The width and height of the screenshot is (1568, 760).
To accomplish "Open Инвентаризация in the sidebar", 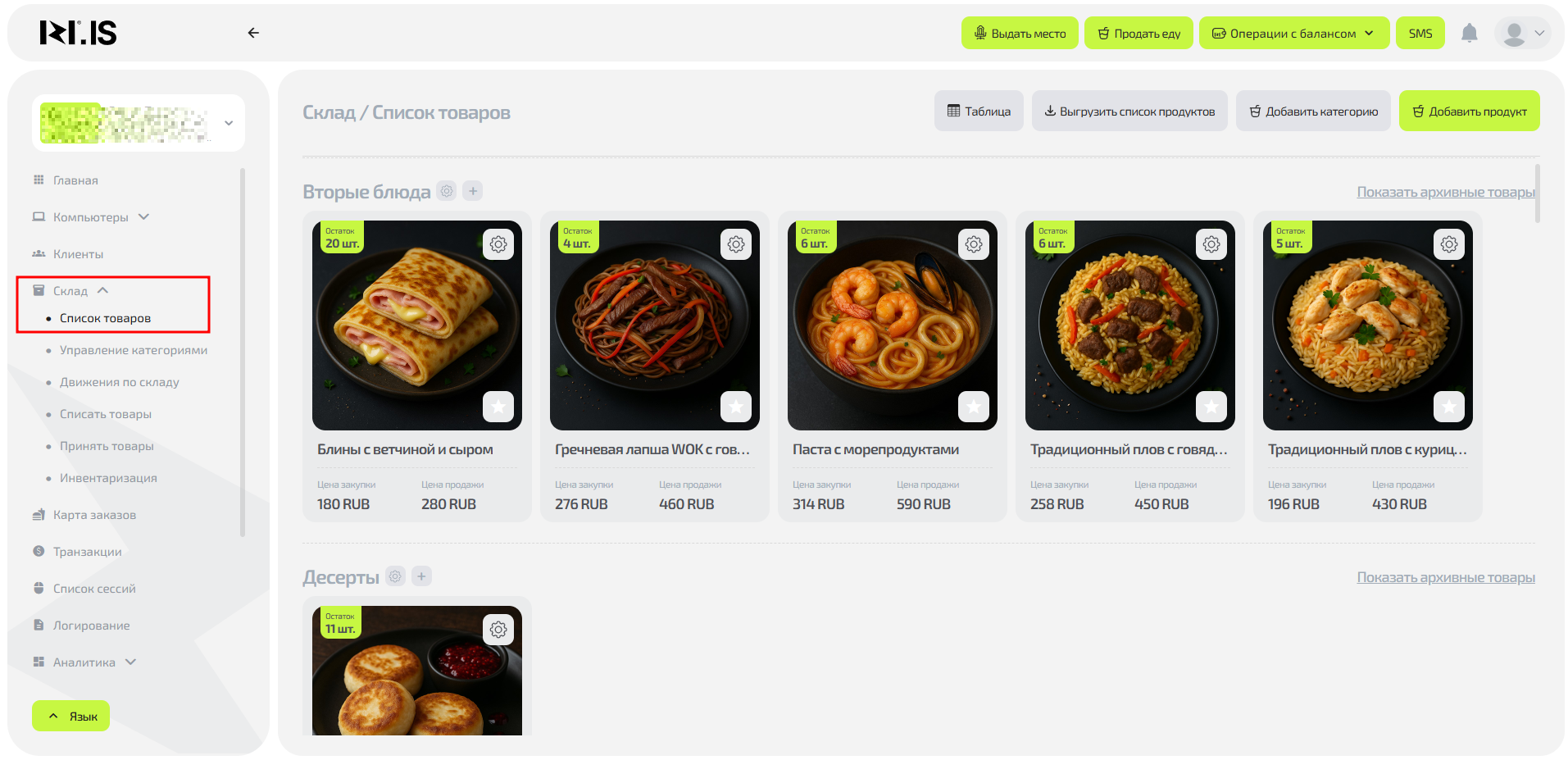I will [108, 478].
